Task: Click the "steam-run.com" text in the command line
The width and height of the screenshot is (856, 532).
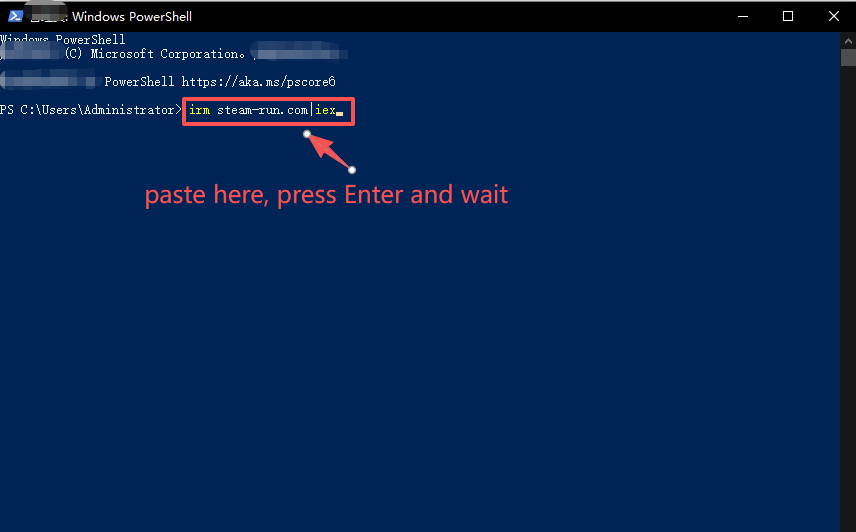Action: (x=263, y=110)
